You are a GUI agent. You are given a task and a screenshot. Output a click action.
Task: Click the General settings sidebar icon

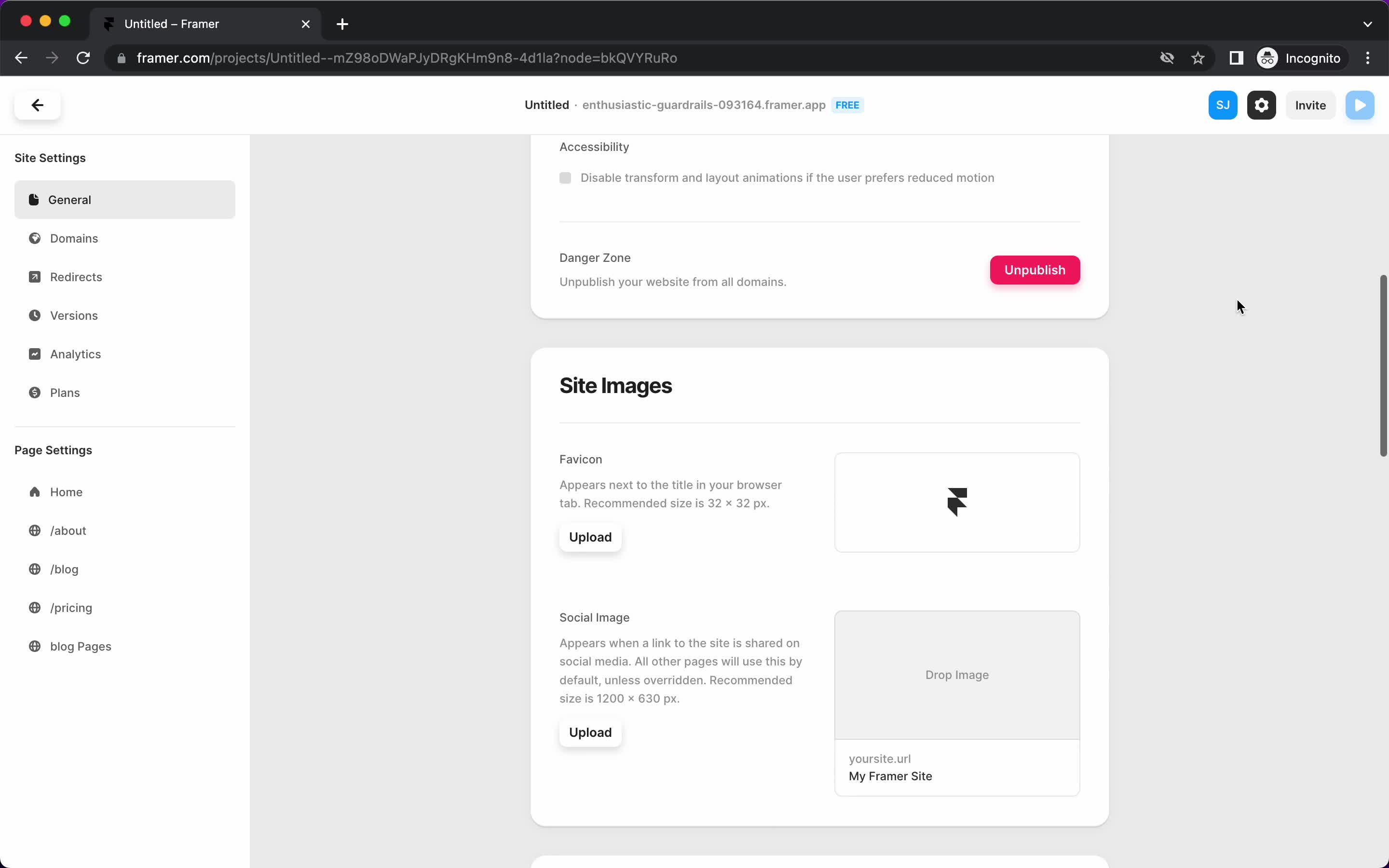[x=34, y=199]
